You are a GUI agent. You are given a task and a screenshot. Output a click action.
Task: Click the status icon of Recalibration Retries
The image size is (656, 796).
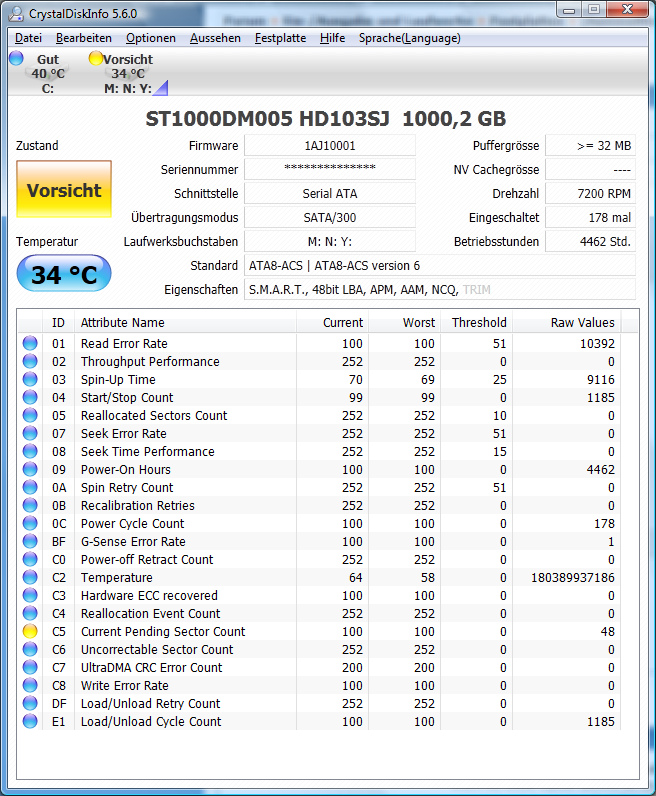(30, 505)
